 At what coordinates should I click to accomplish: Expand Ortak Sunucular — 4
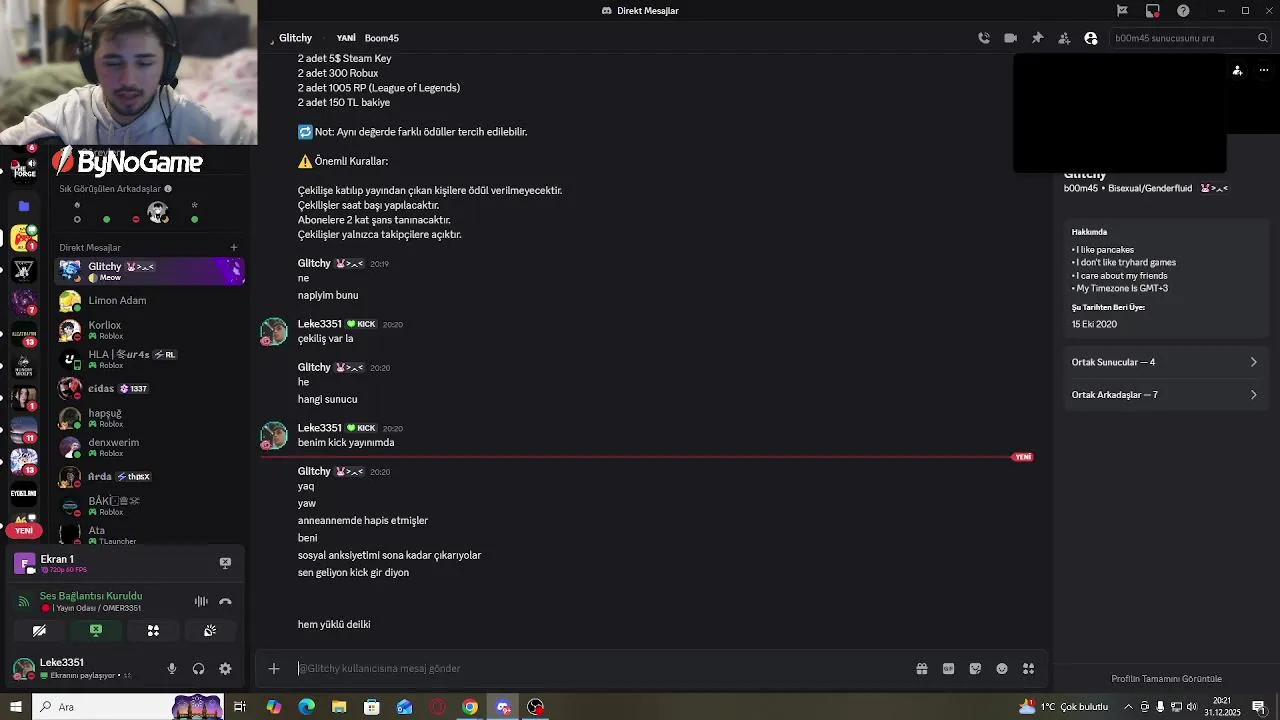pyautogui.click(x=1165, y=362)
